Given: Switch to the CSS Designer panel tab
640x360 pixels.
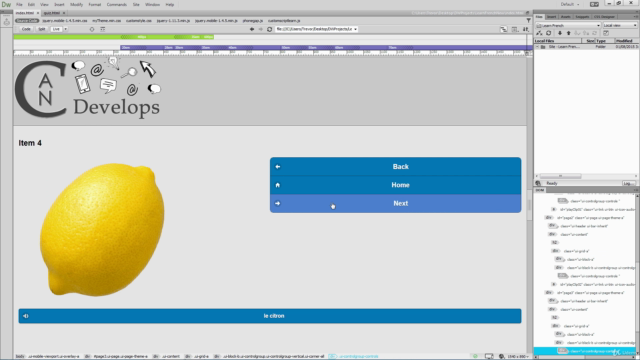Looking at the screenshot, I should [604, 17].
